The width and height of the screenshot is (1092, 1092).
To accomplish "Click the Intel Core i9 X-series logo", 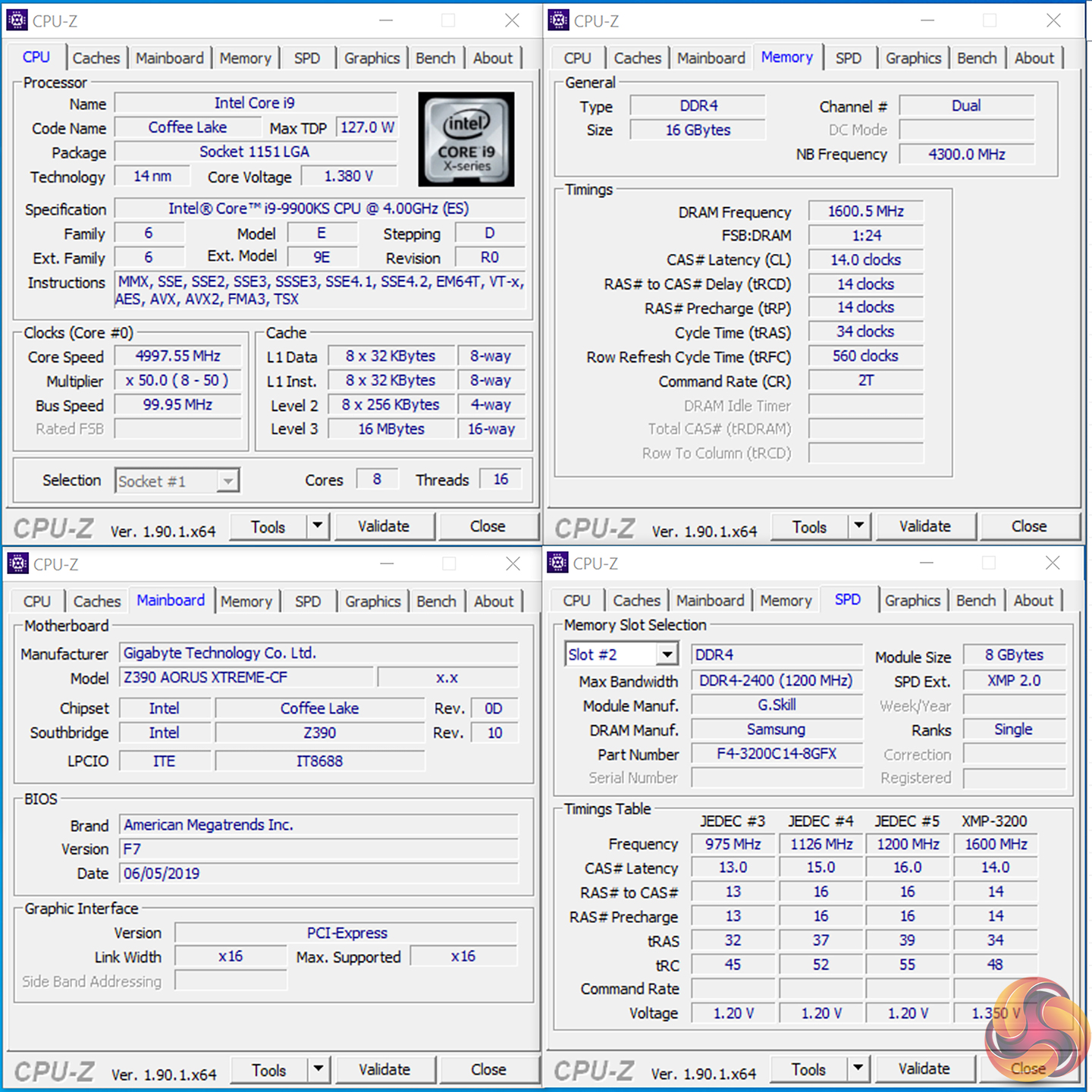I will 466,140.
